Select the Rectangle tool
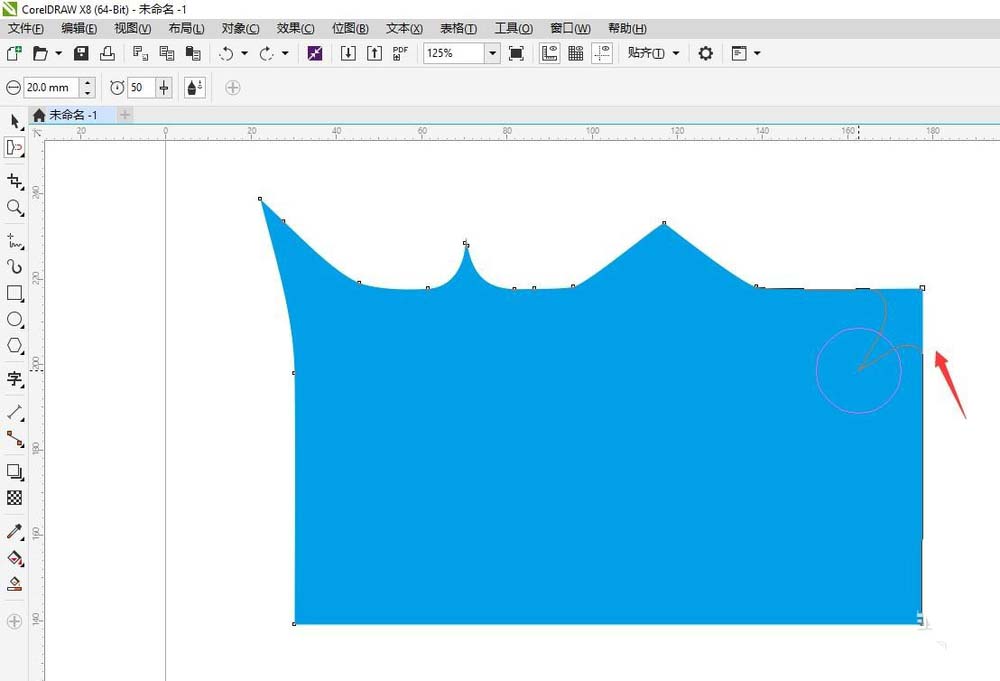 point(15,293)
